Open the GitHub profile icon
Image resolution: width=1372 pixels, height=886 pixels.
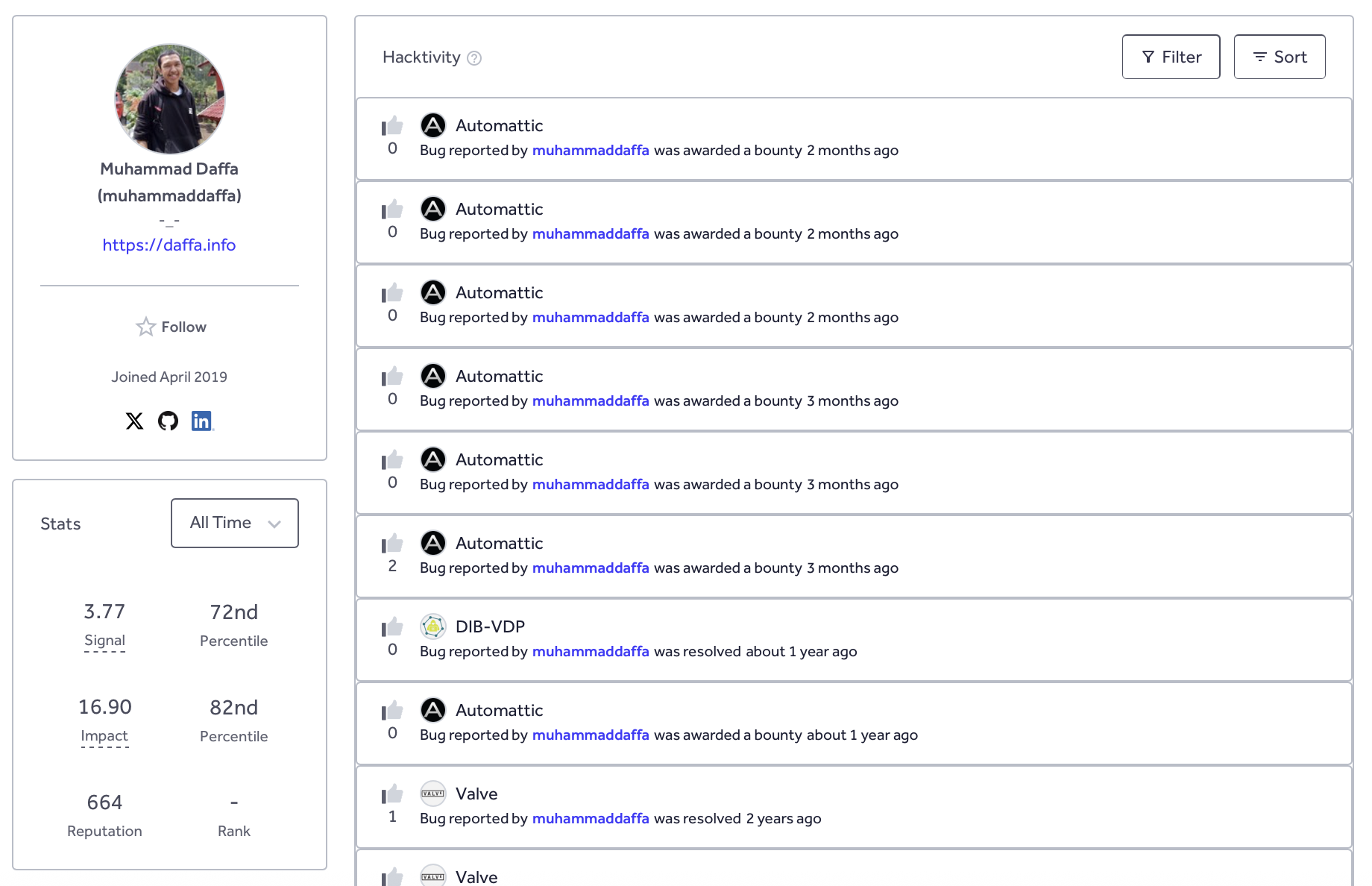pyautogui.click(x=169, y=421)
